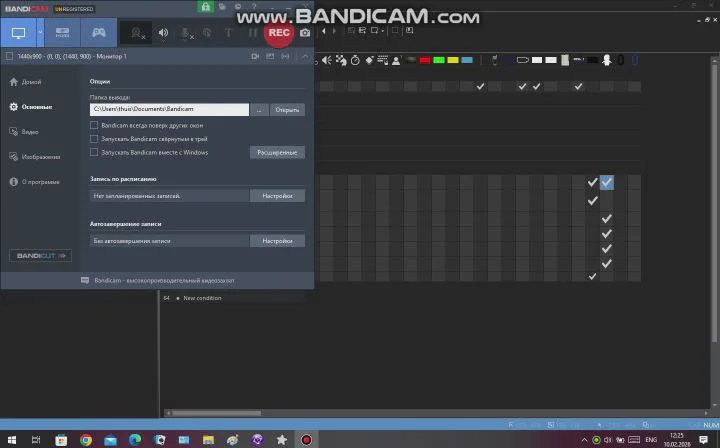
Task: Open the notification center icon
Action: (x=703, y=440)
